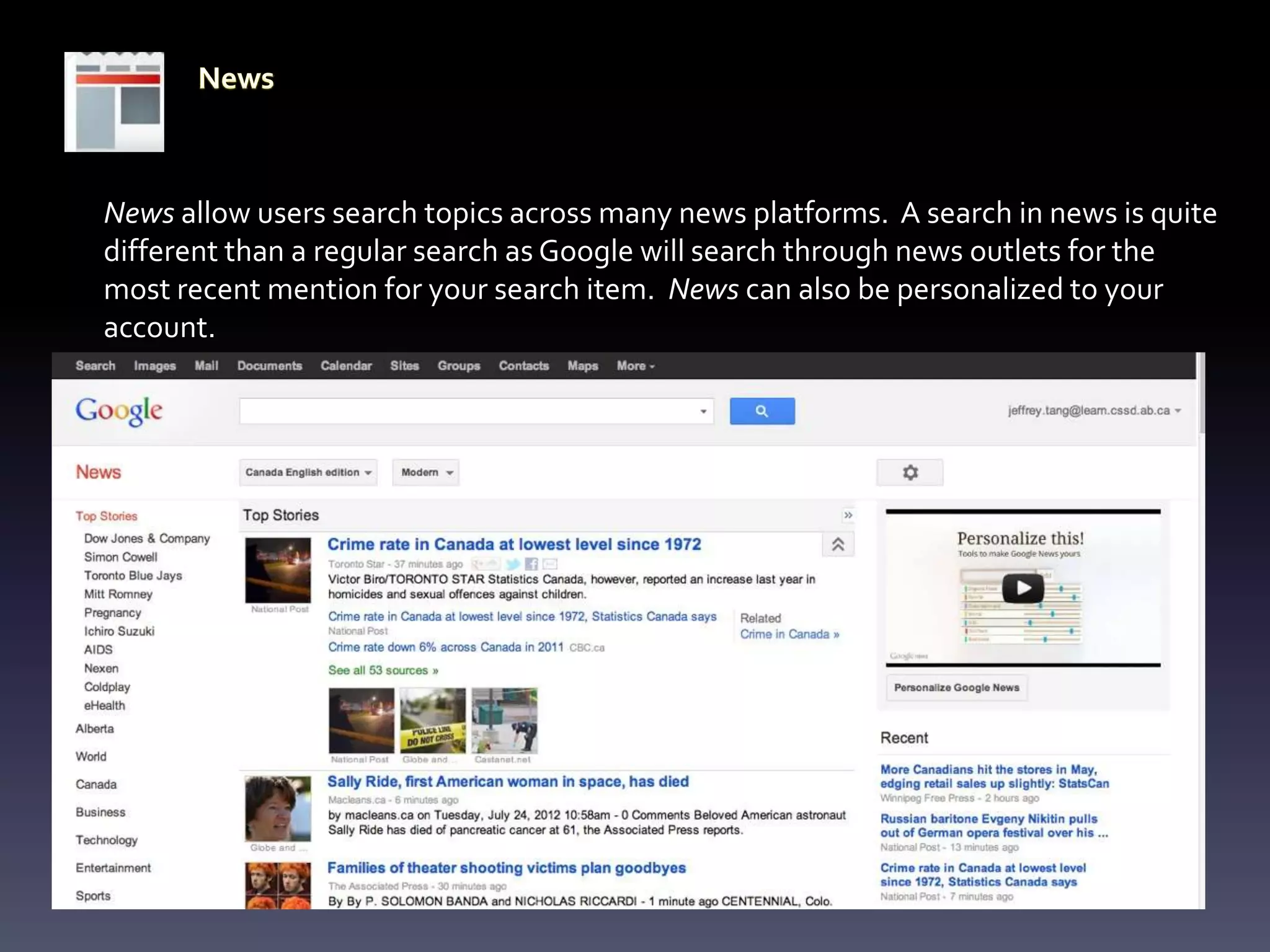Click See all 53 sources link
Screen dimensions: 1270x952
pos(383,671)
